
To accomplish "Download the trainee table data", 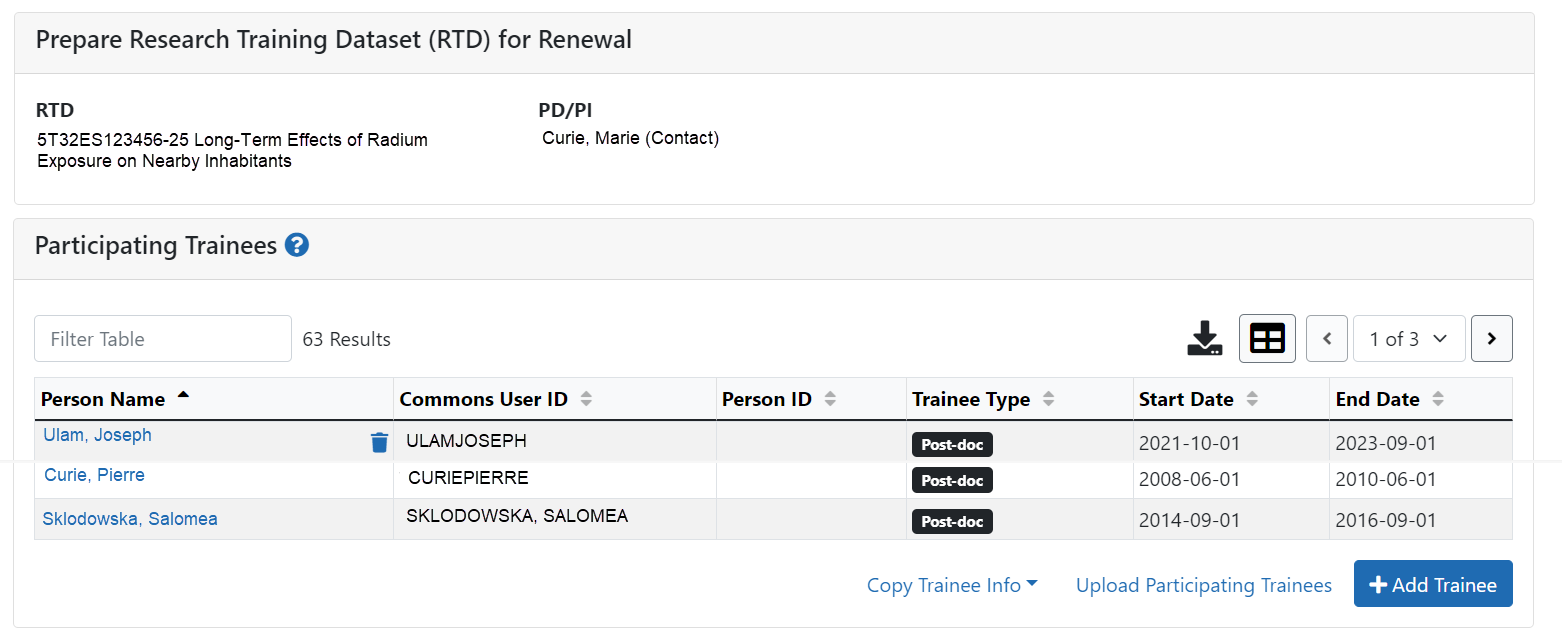I will pyautogui.click(x=1205, y=339).
